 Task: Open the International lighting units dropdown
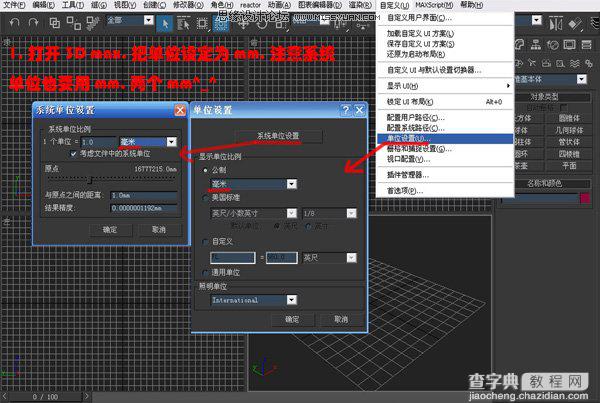292,300
